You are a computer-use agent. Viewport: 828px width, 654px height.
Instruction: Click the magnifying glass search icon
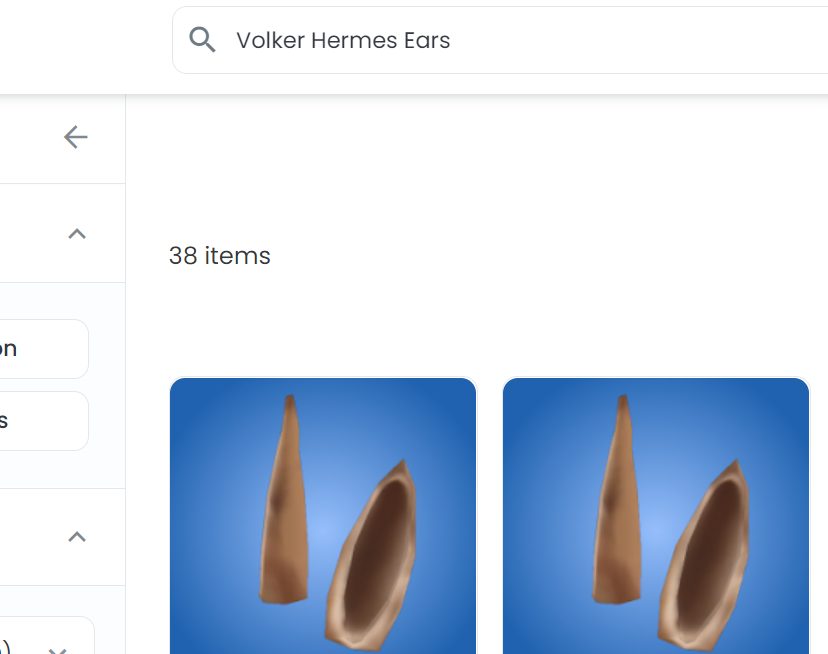point(202,40)
